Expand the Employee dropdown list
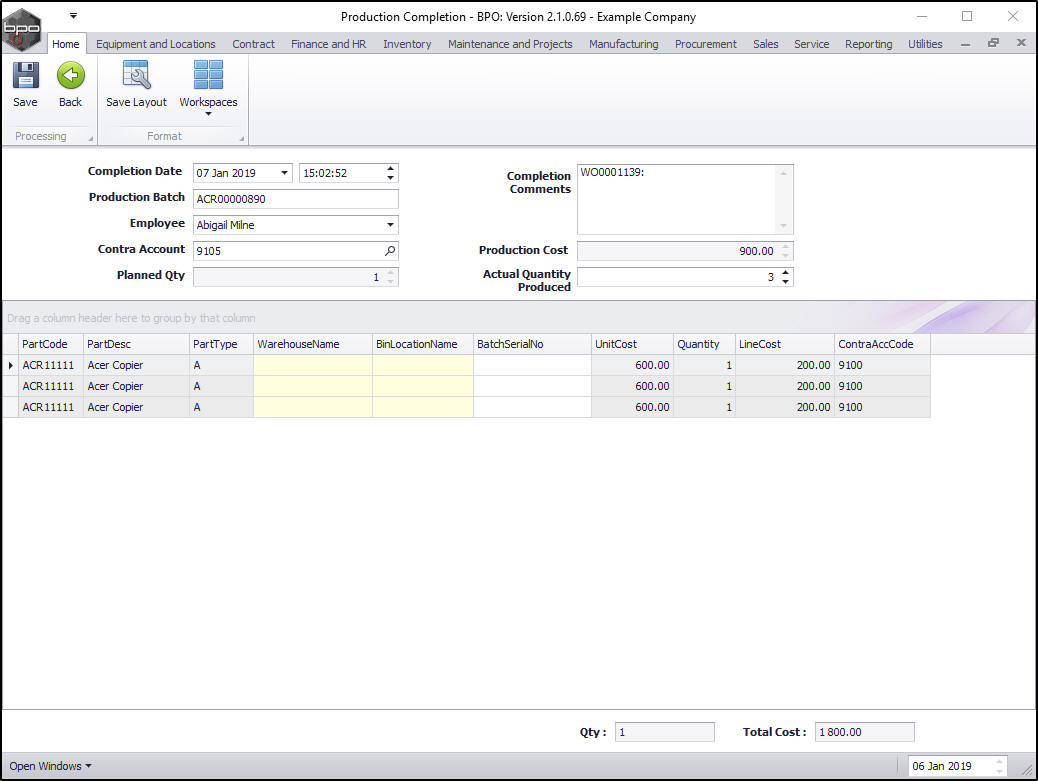 [x=390, y=225]
